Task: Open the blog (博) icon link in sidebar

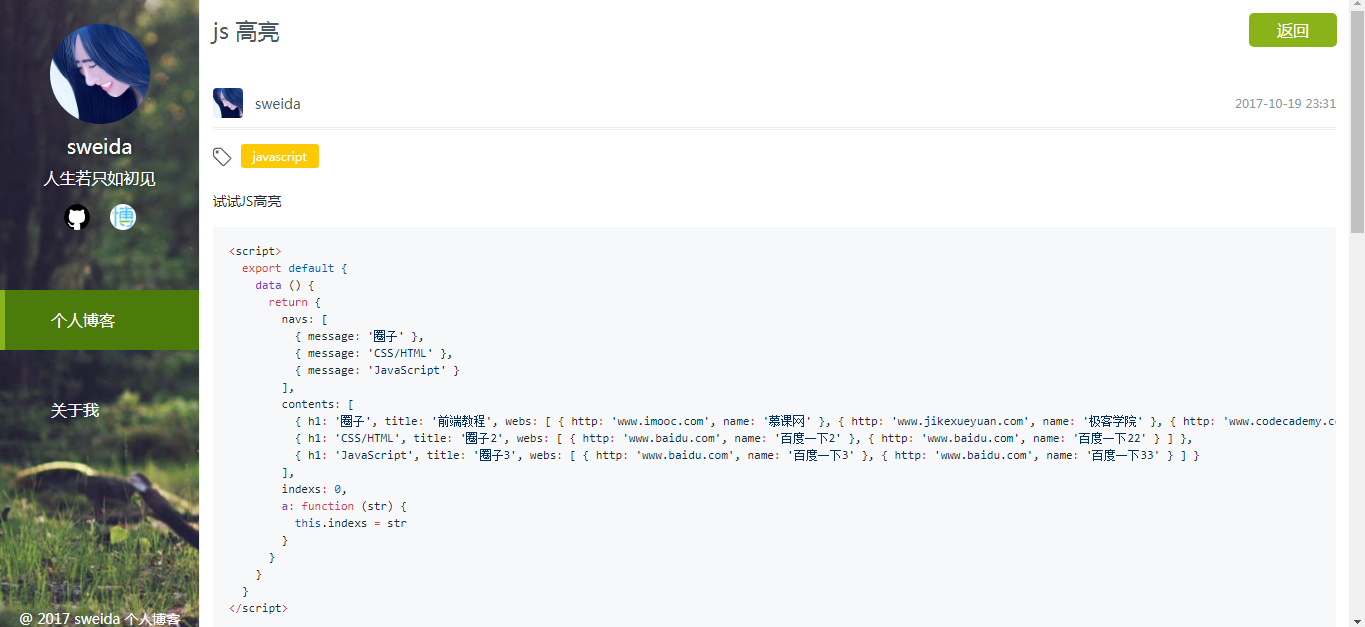Action: click(123, 217)
